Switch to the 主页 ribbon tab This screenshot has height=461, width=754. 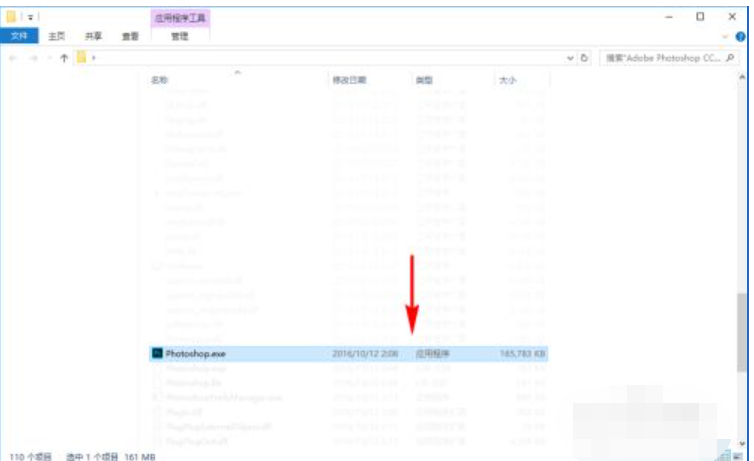pos(57,36)
